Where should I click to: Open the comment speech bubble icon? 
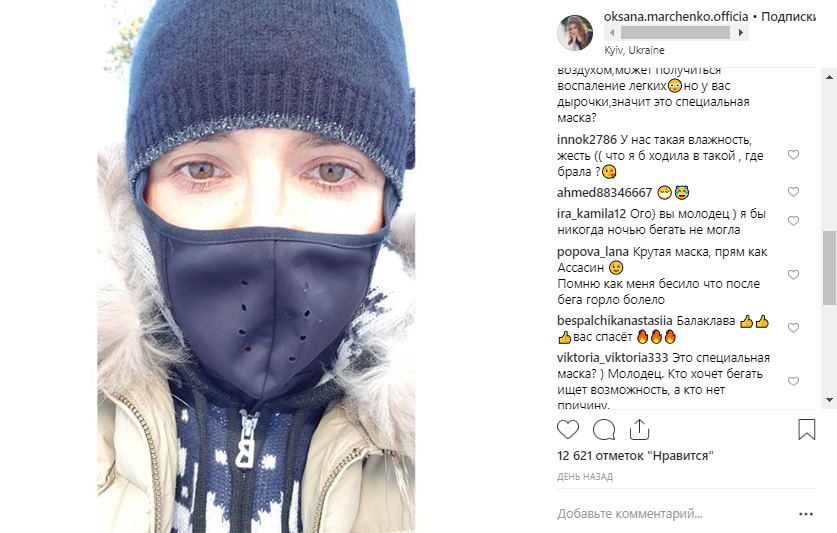click(x=604, y=429)
